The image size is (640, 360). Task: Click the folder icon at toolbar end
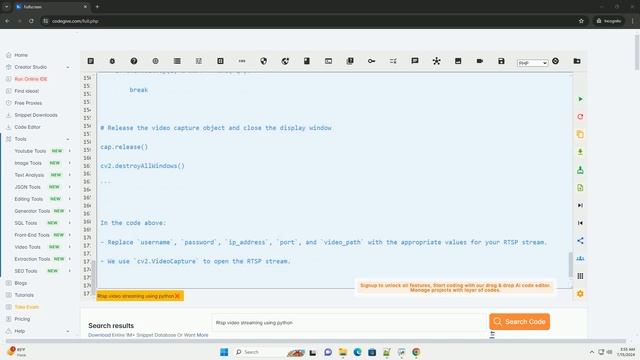(x=577, y=61)
